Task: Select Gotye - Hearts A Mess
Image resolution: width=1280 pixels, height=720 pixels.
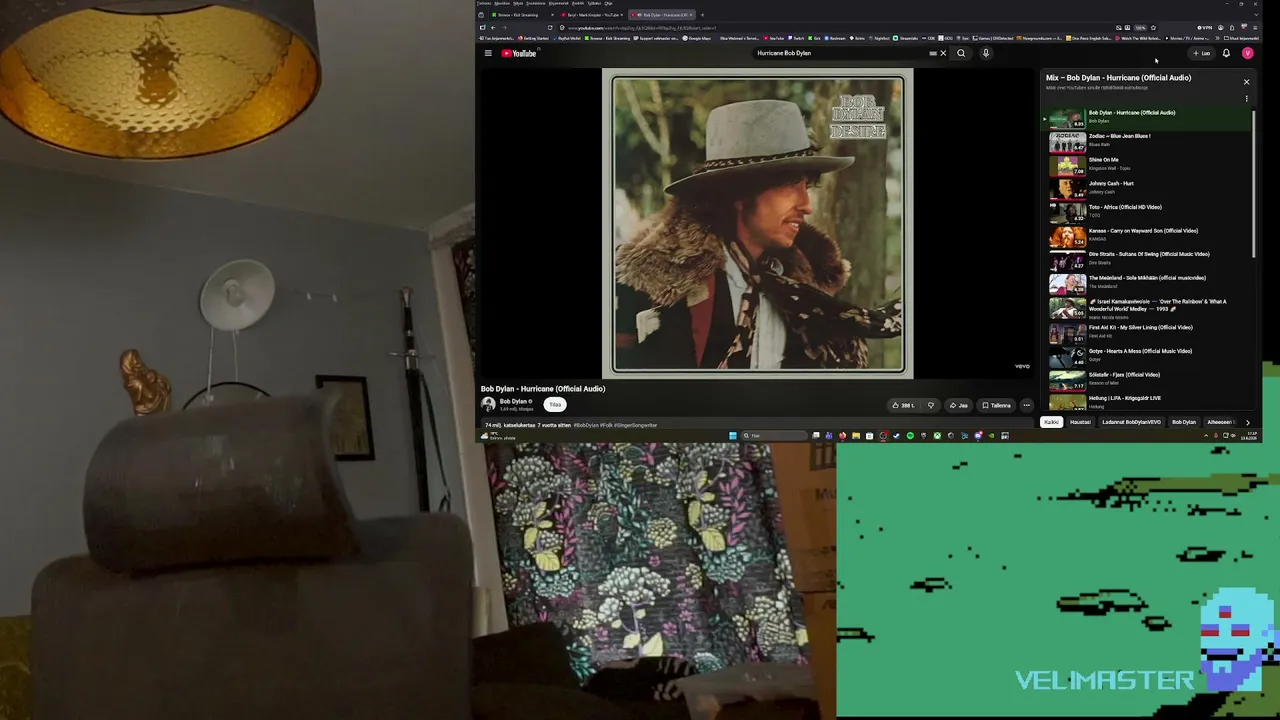Action: tap(1148, 356)
